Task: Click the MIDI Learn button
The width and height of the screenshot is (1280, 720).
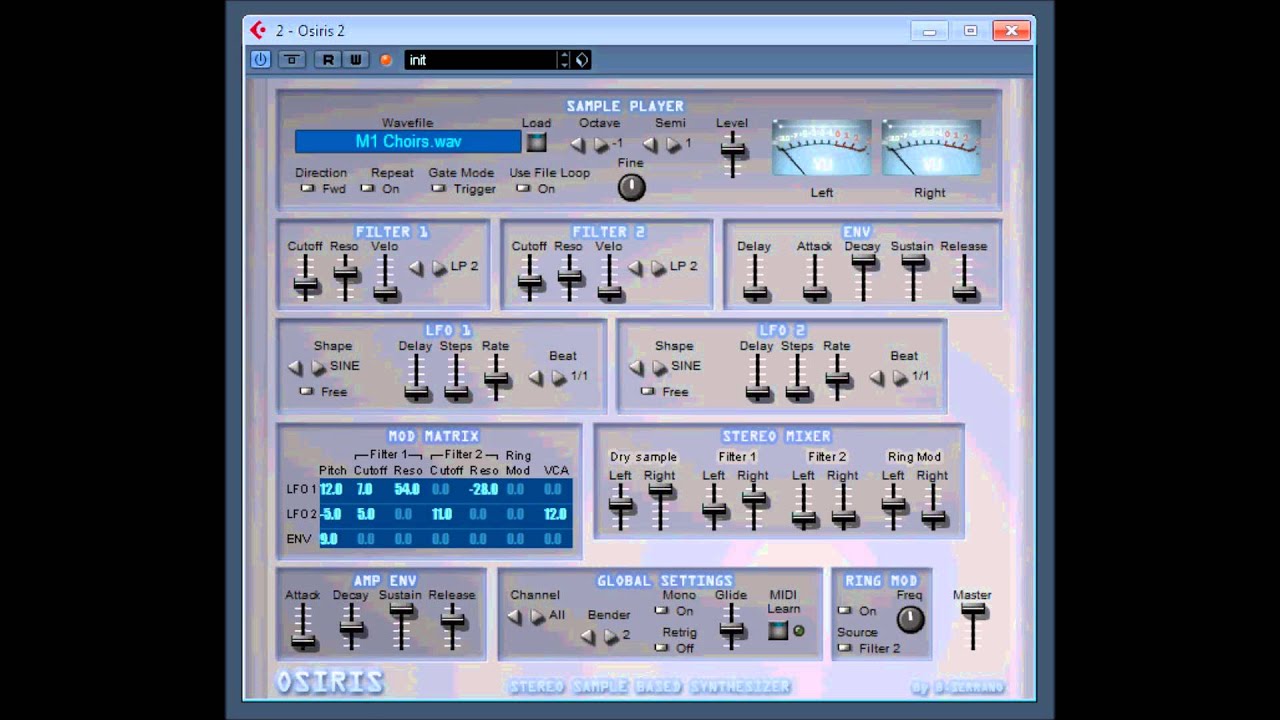Action: pos(778,630)
